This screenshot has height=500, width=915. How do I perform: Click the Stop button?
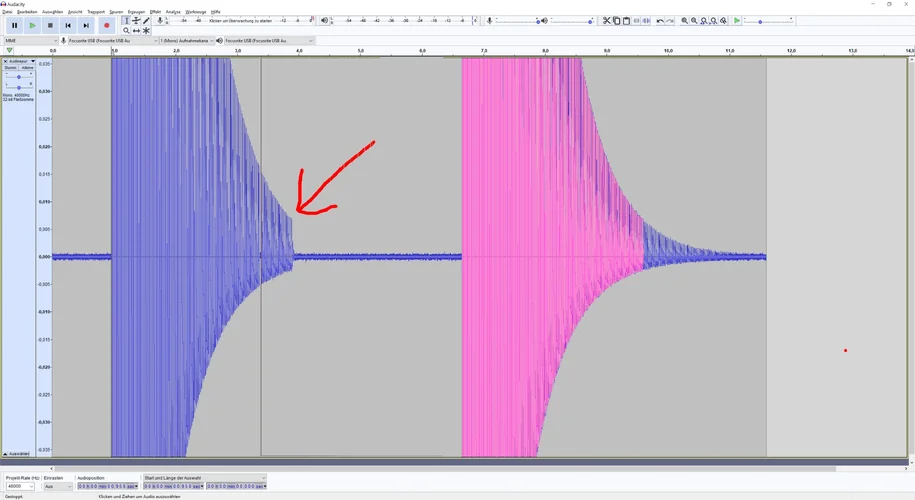(50, 26)
